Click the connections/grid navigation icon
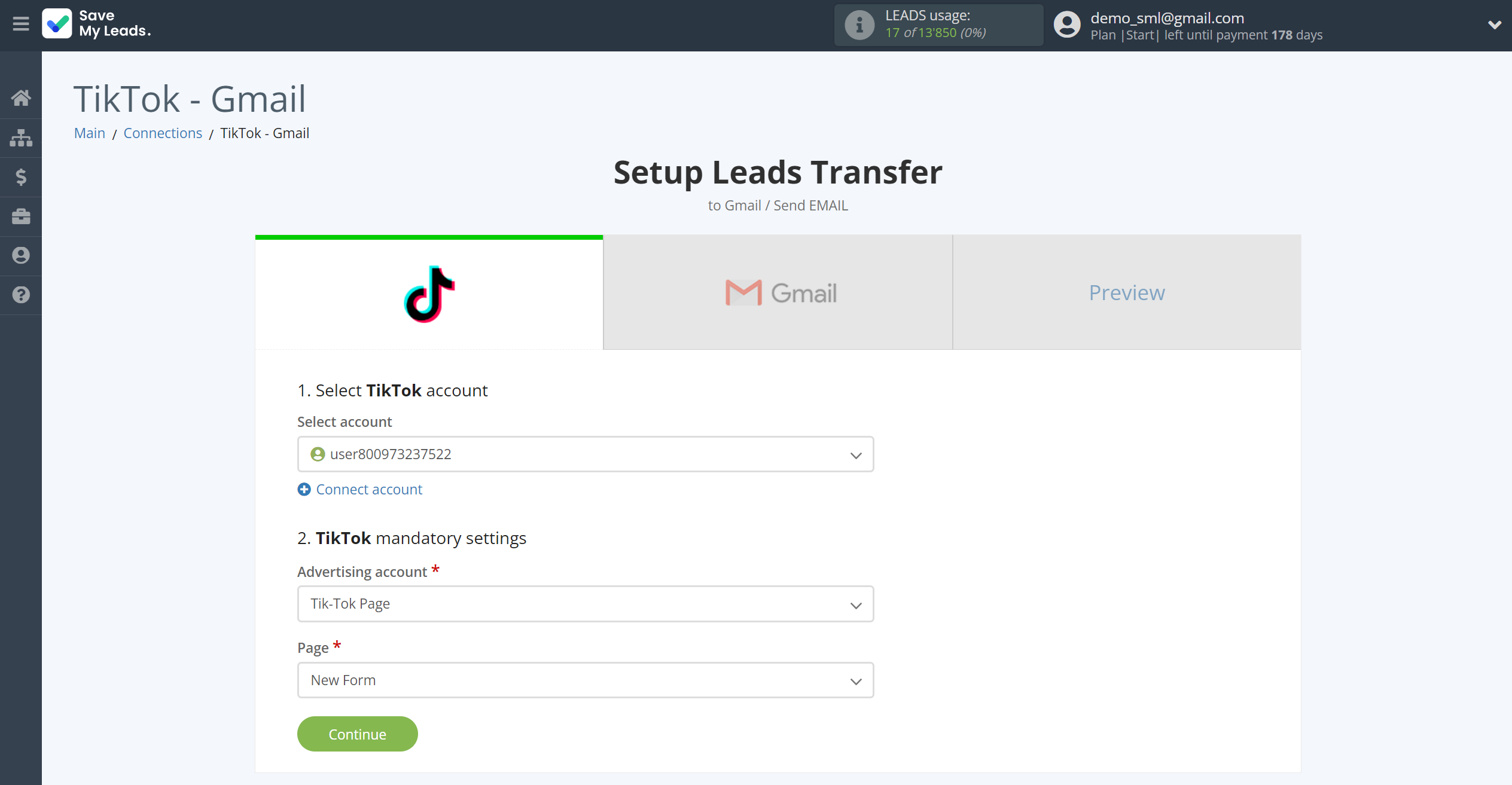Viewport: 1512px width, 785px height. tap(21, 138)
